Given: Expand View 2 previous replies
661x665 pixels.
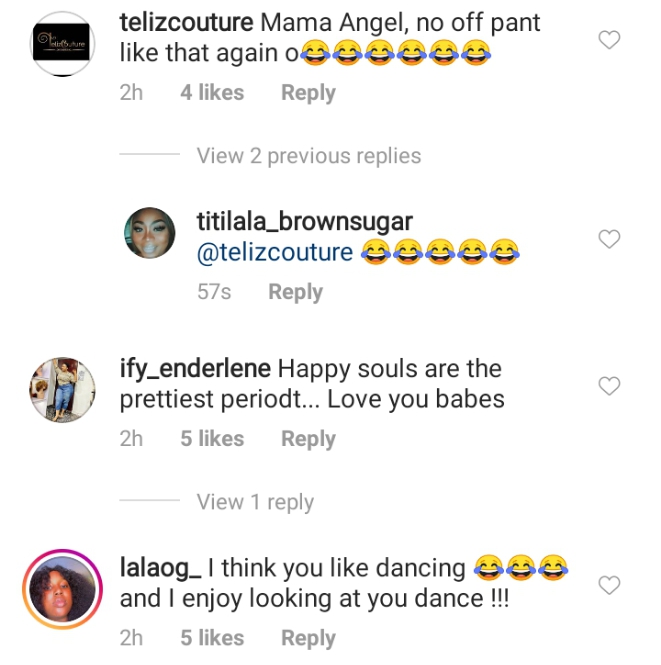Looking at the screenshot, I should 308,156.
